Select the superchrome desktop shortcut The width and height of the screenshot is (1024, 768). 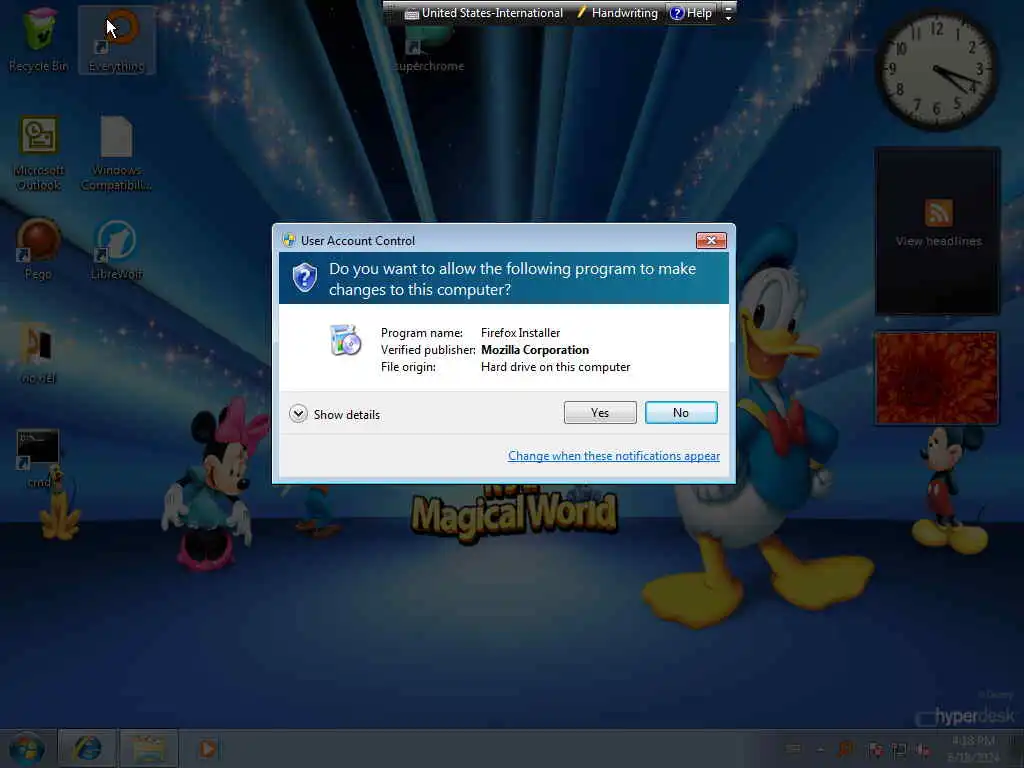tap(429, 49)
